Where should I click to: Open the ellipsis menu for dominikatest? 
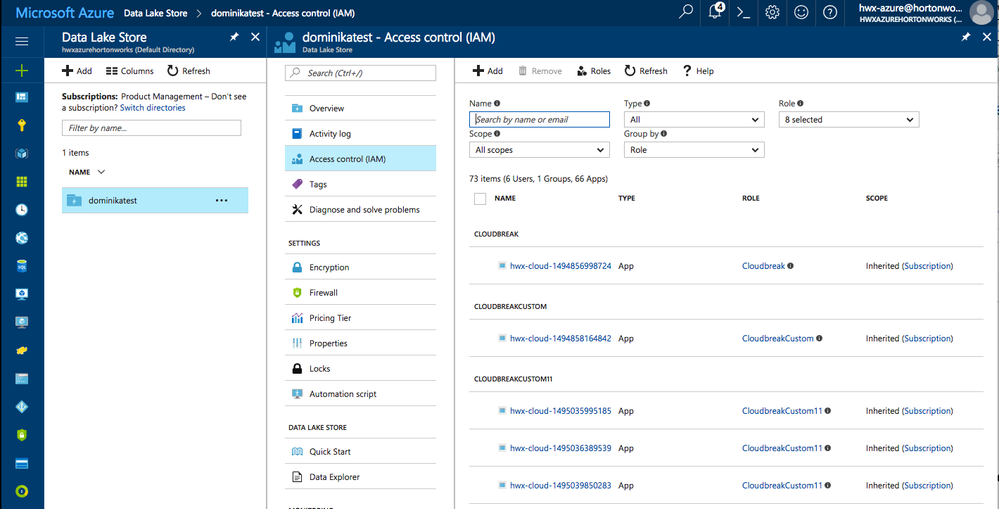(x=221, y=200)
